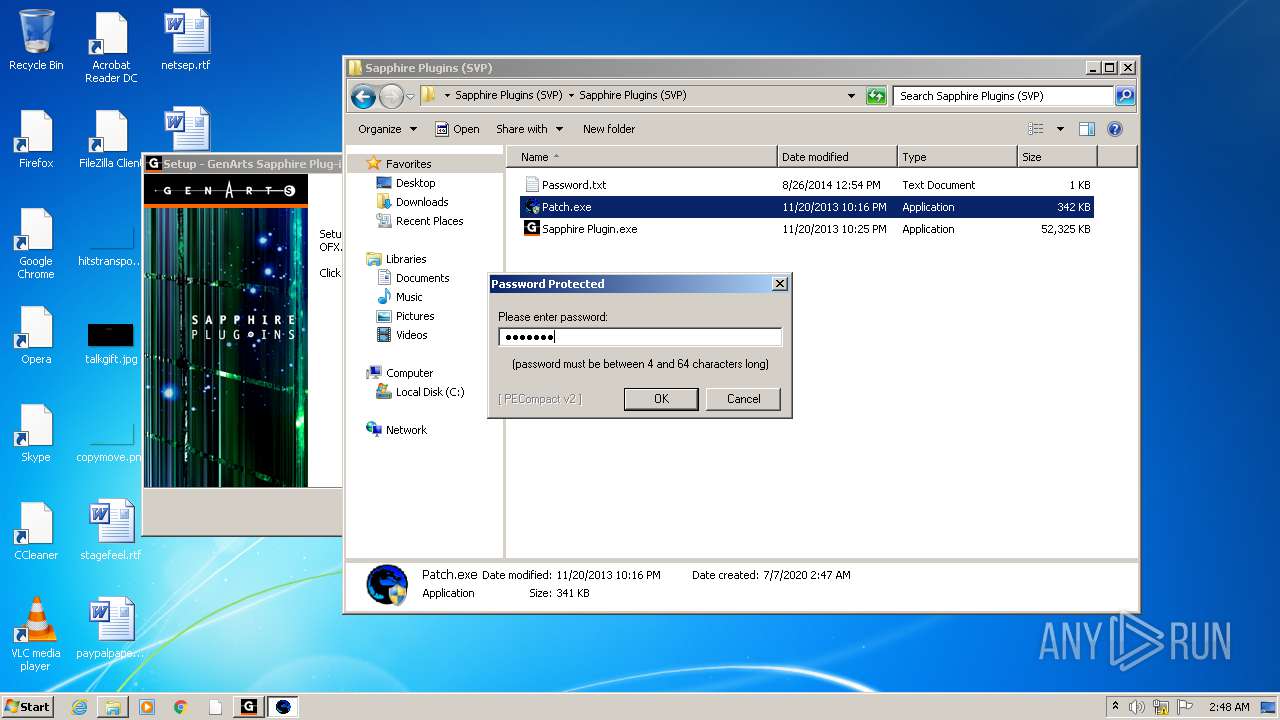The width and height of the screenshot is (1280, 720).
Task: Open Windows Media Player taskbar icon
Action: [147, 707]
